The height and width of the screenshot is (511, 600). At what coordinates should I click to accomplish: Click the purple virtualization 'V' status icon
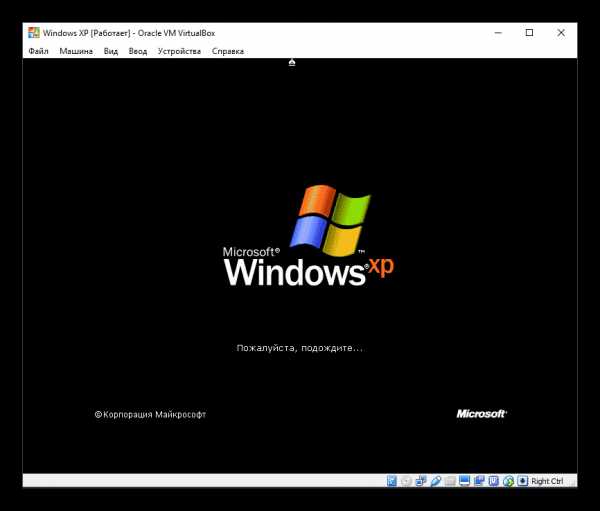(493, 481)
